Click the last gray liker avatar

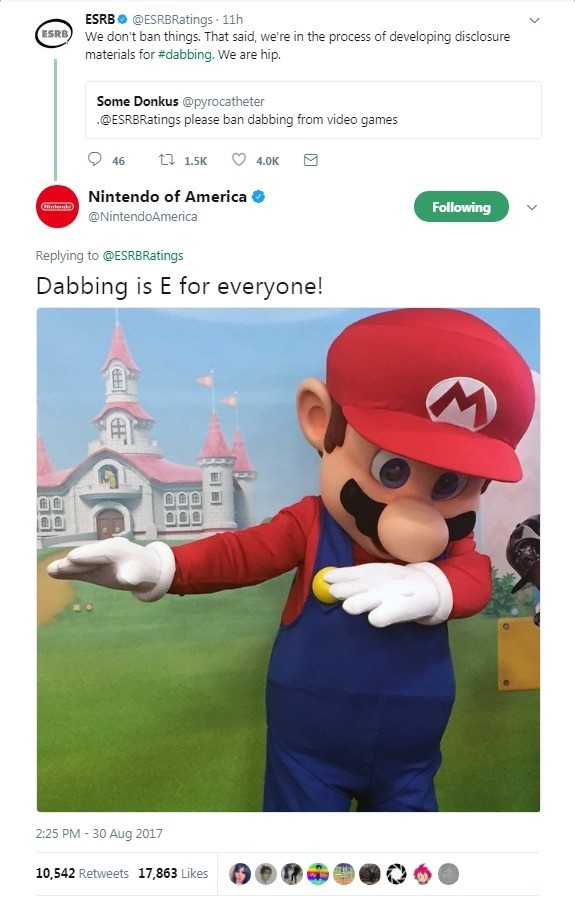(448, 874)
